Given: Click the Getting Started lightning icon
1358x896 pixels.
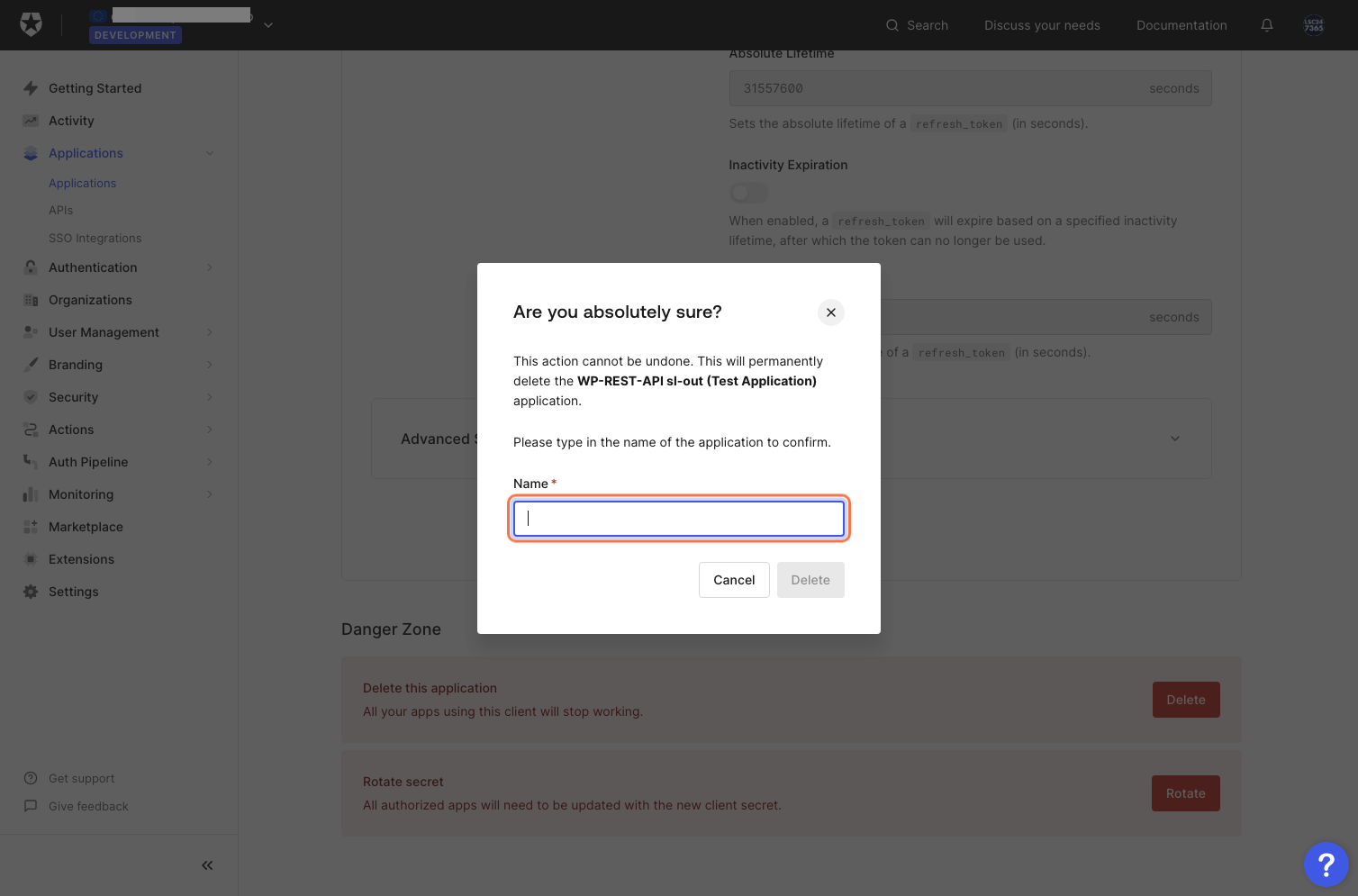Looking at the screenshot, I should point(31,88).
